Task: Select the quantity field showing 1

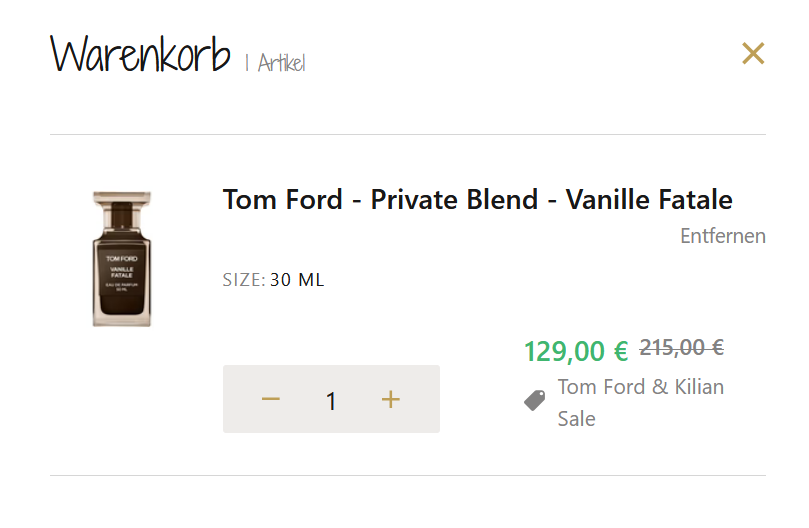Action: (x=331, y=401)
